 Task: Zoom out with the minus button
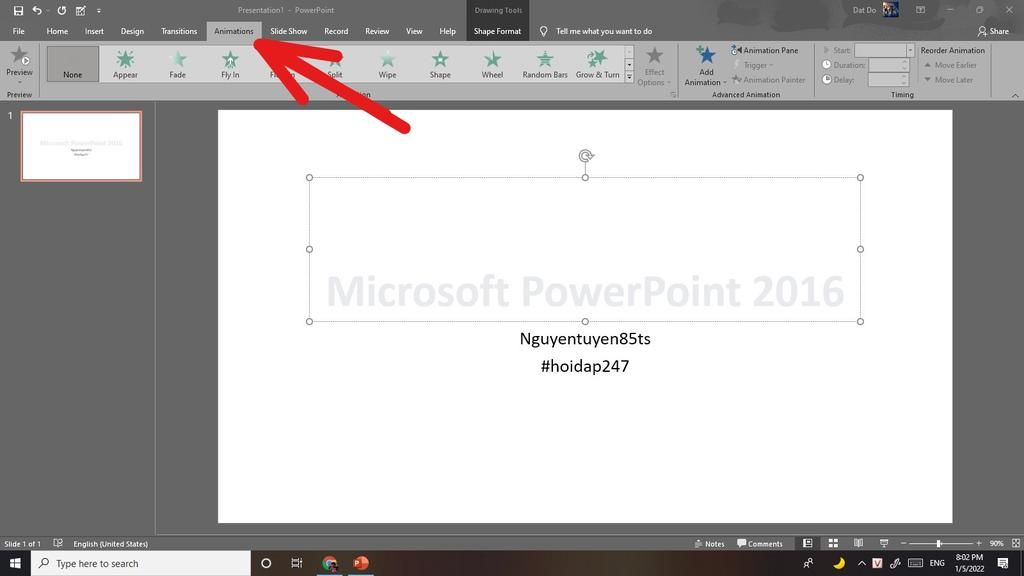pos(904,543)
